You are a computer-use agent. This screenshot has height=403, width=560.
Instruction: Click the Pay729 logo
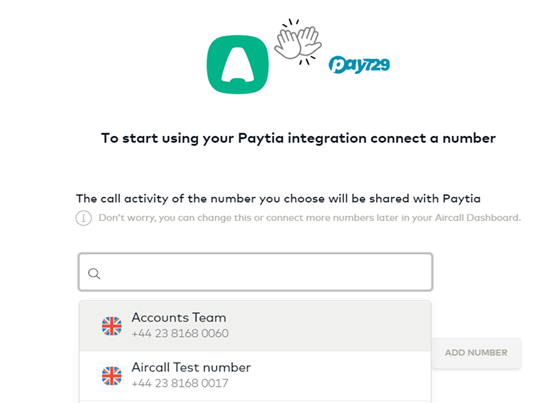pyautogui.click(x=359, y=65)
